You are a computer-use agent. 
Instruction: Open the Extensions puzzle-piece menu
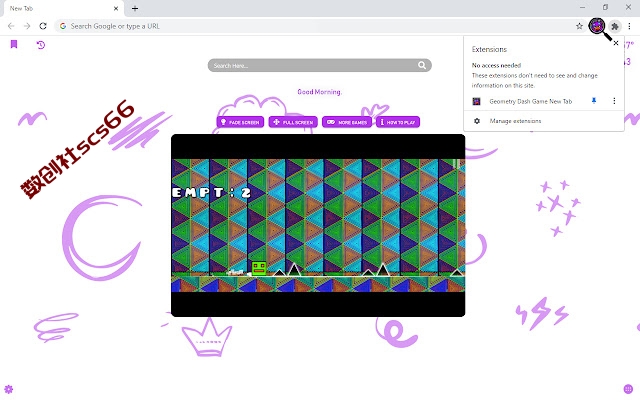tap(615, 27)
